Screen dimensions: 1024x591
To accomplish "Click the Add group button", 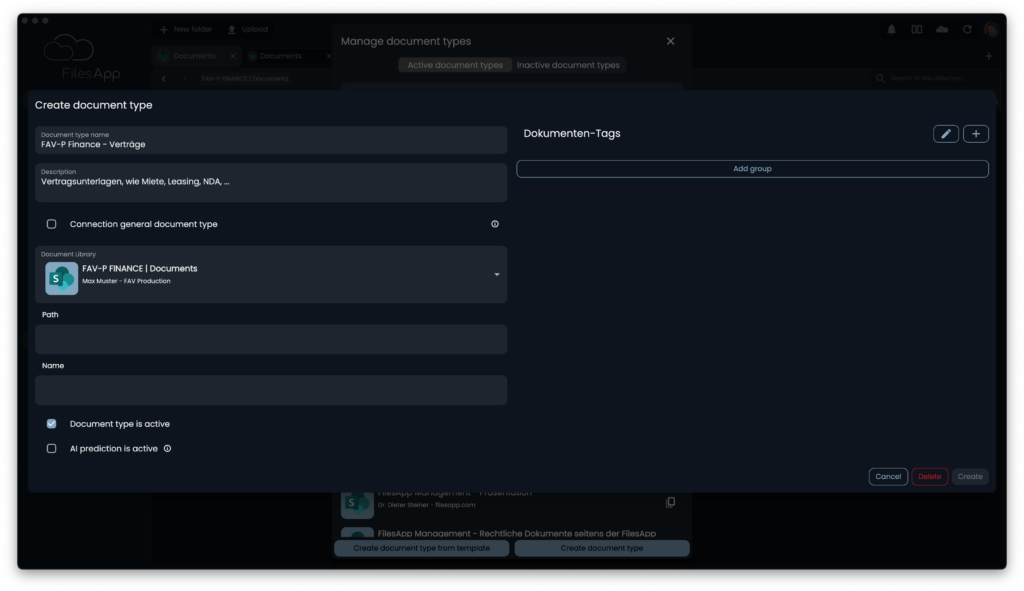I will pos(752,168).
